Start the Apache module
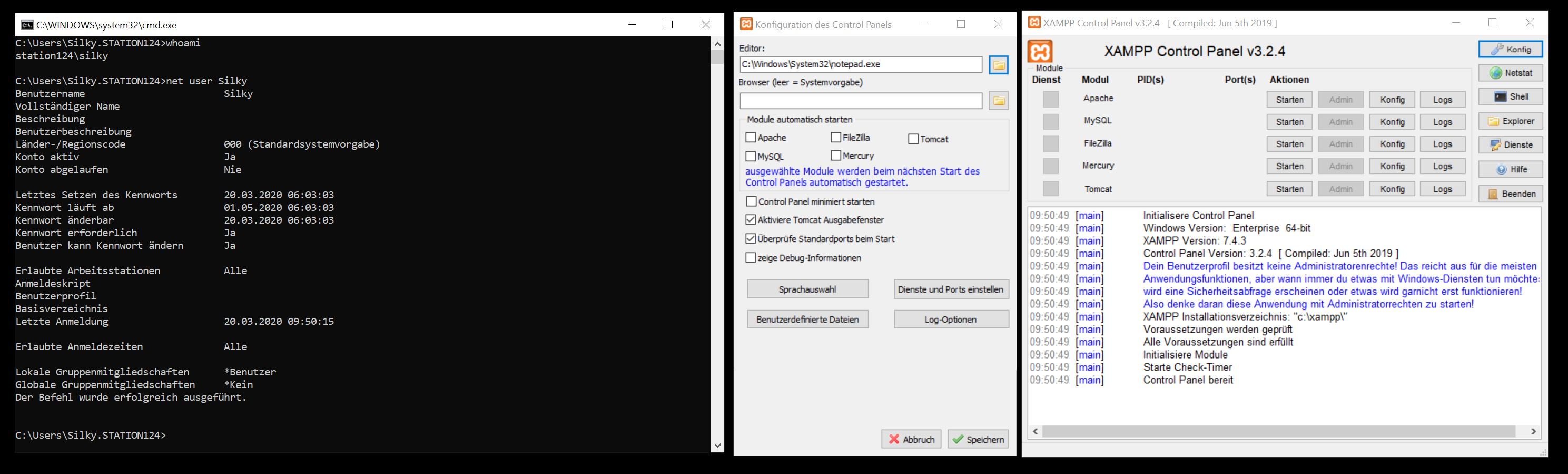The image size is (1568, 474). tap(1289, 99)
